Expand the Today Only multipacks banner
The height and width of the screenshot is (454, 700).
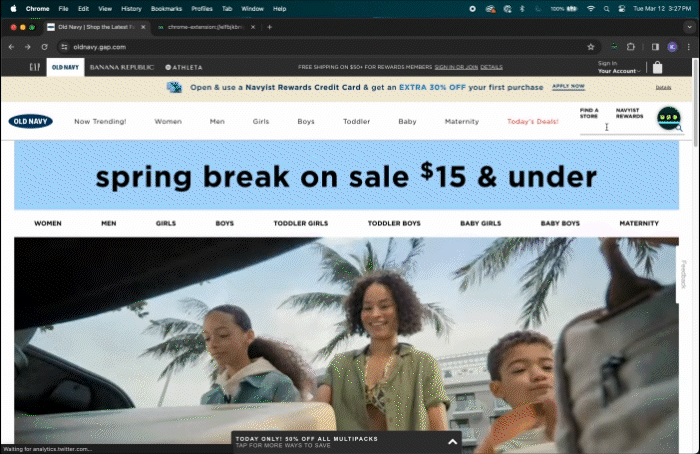pos(452,442)
